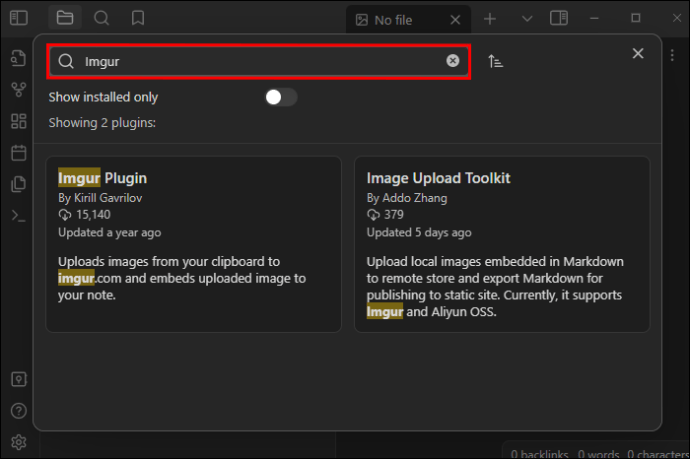This screenshot has height=459, width=690.
Task: Click the Showing 2 plugins text
Action: pyautogui.click(x=102, y=122)
